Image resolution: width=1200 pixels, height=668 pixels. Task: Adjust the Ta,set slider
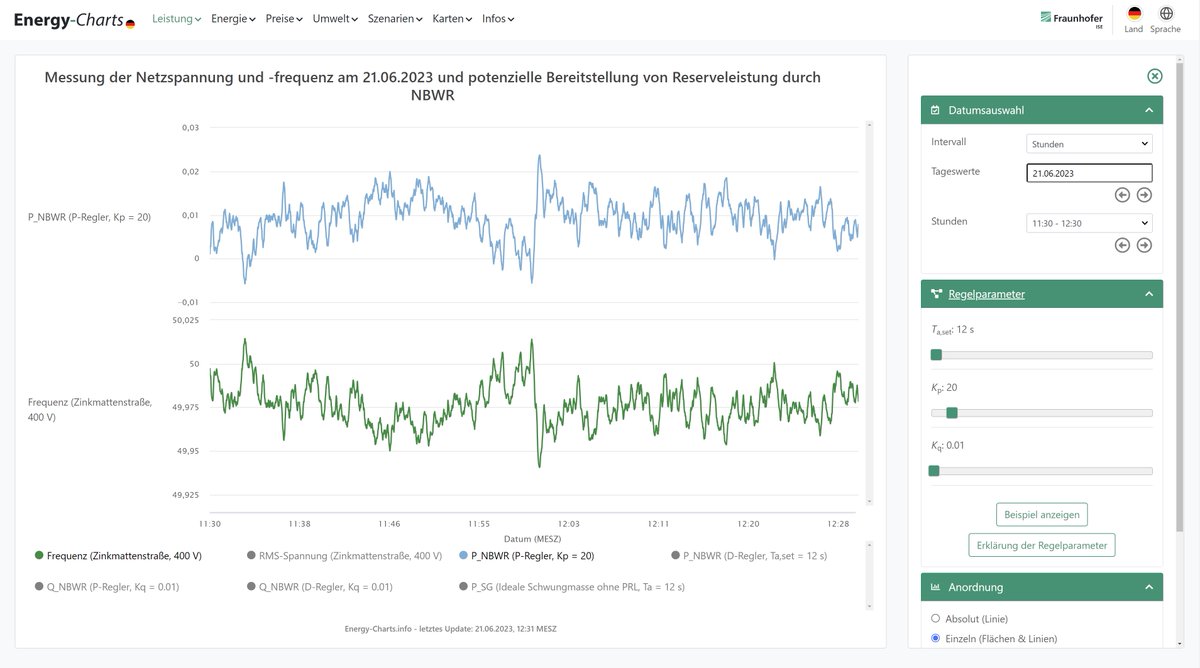(1041, 355)
